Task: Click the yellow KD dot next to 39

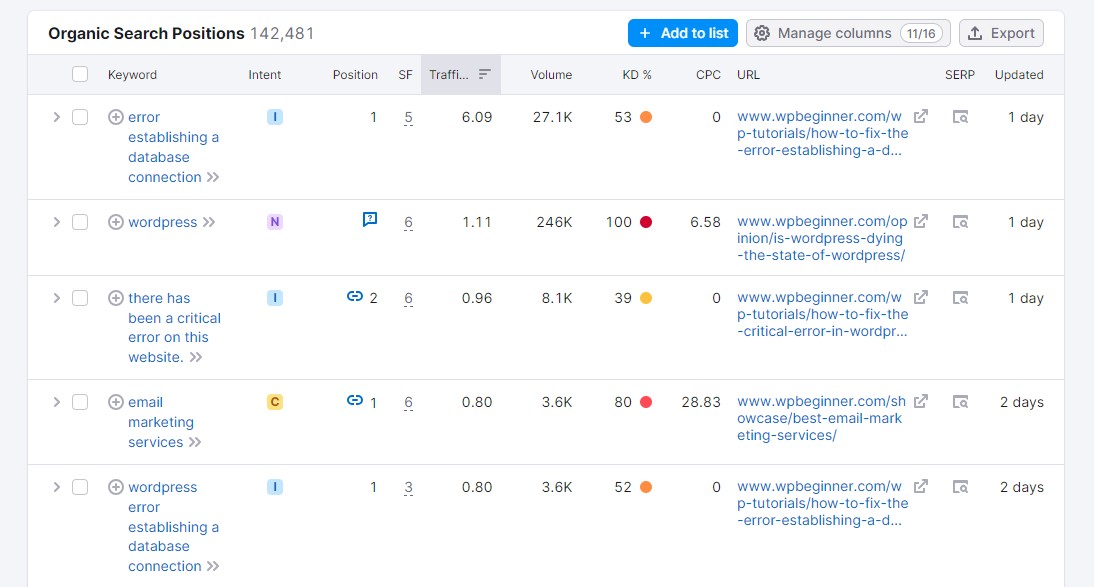Action: [646, 298]
